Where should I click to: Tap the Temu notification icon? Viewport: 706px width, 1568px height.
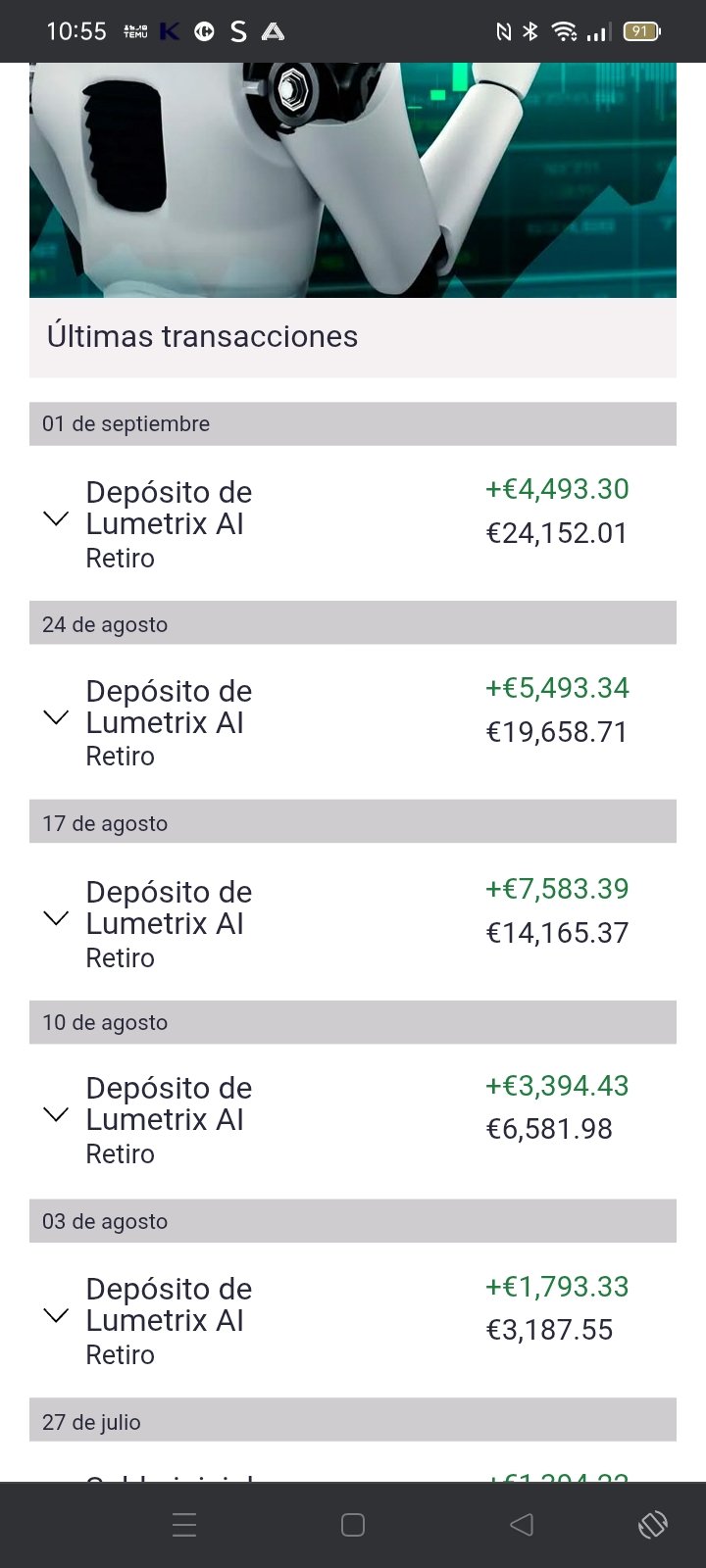pos(135,31)
